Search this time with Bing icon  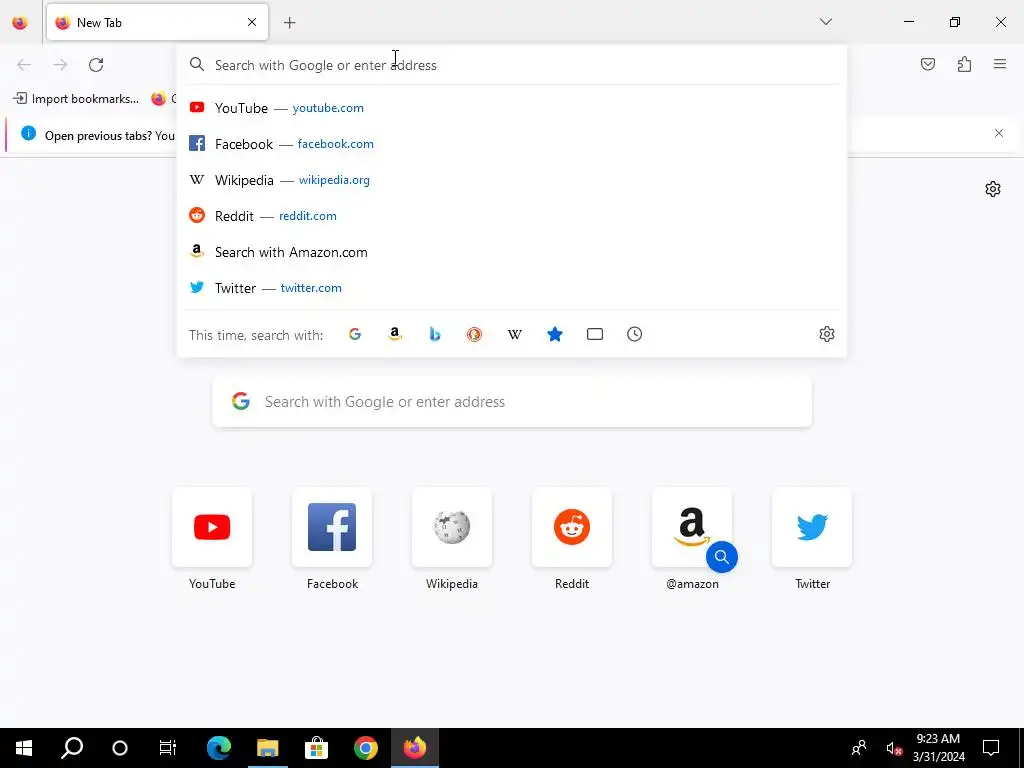434,334
